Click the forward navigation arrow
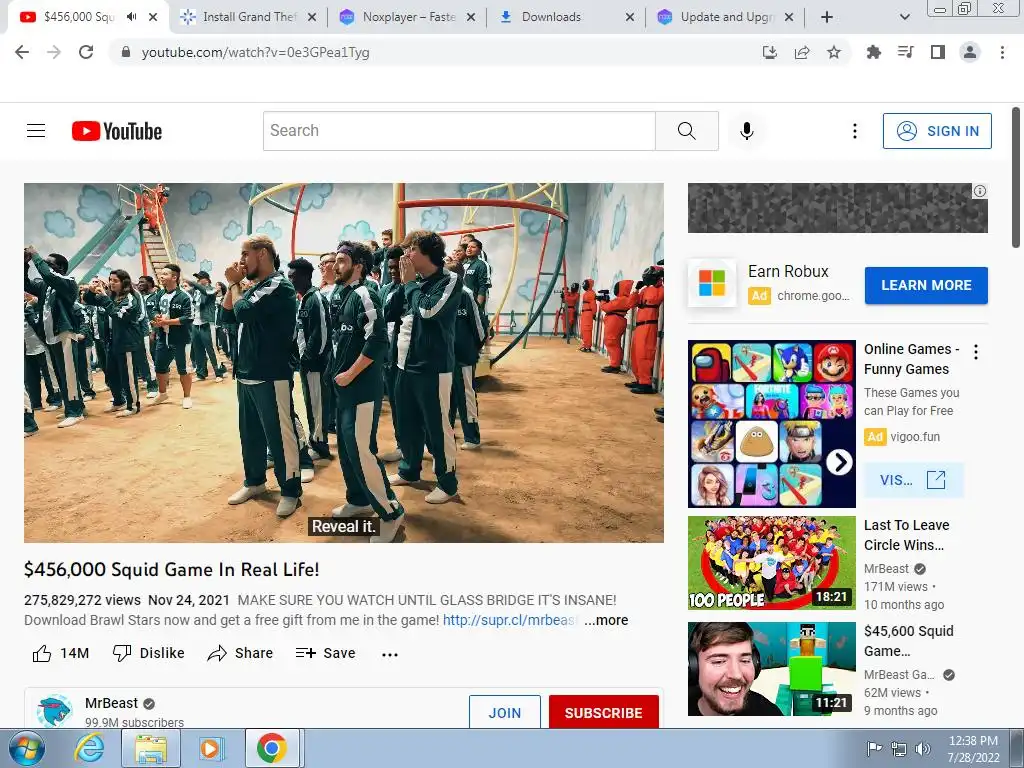Image resolution: width=1024 pixels, height=768 pixels. [54, 52]
